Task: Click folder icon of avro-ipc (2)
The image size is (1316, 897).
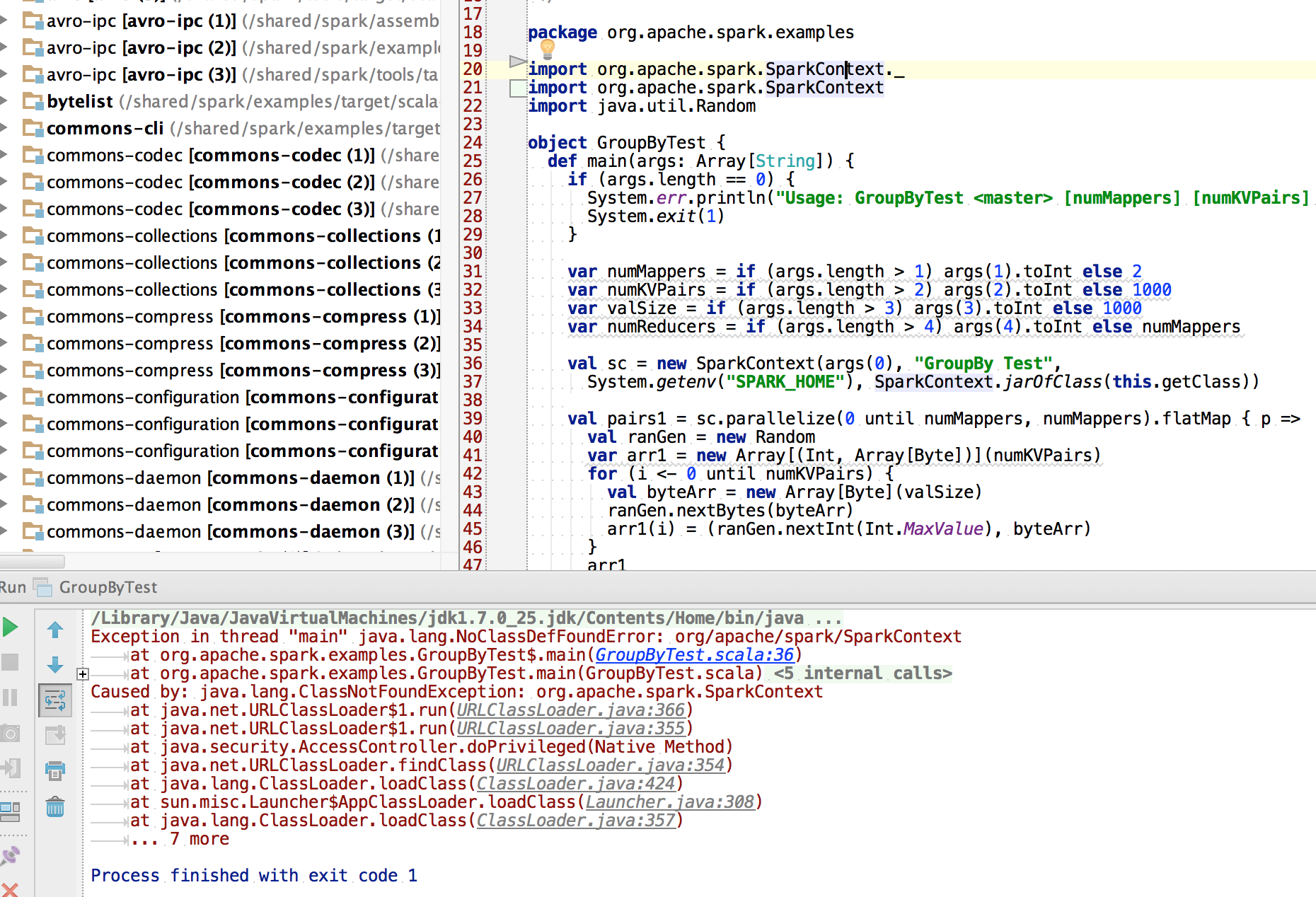Action: [33, 47]
